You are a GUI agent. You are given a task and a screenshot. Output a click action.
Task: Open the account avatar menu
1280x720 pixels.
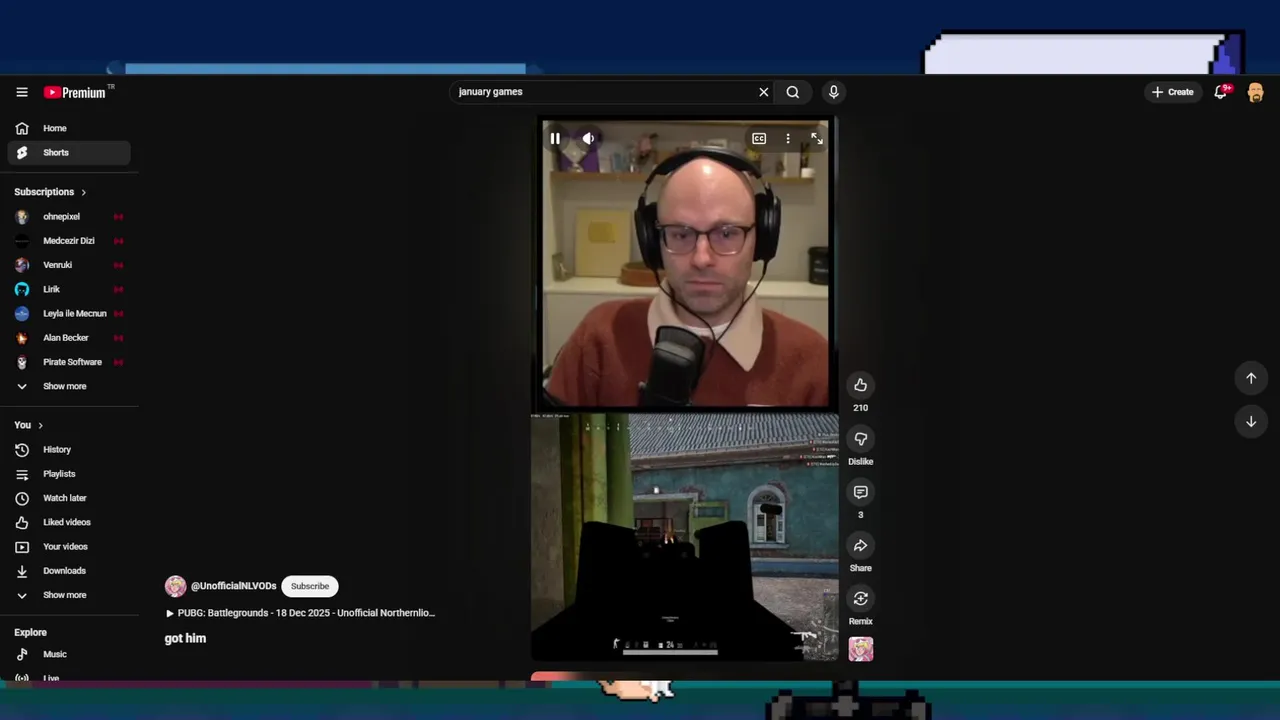[1256, 92]
